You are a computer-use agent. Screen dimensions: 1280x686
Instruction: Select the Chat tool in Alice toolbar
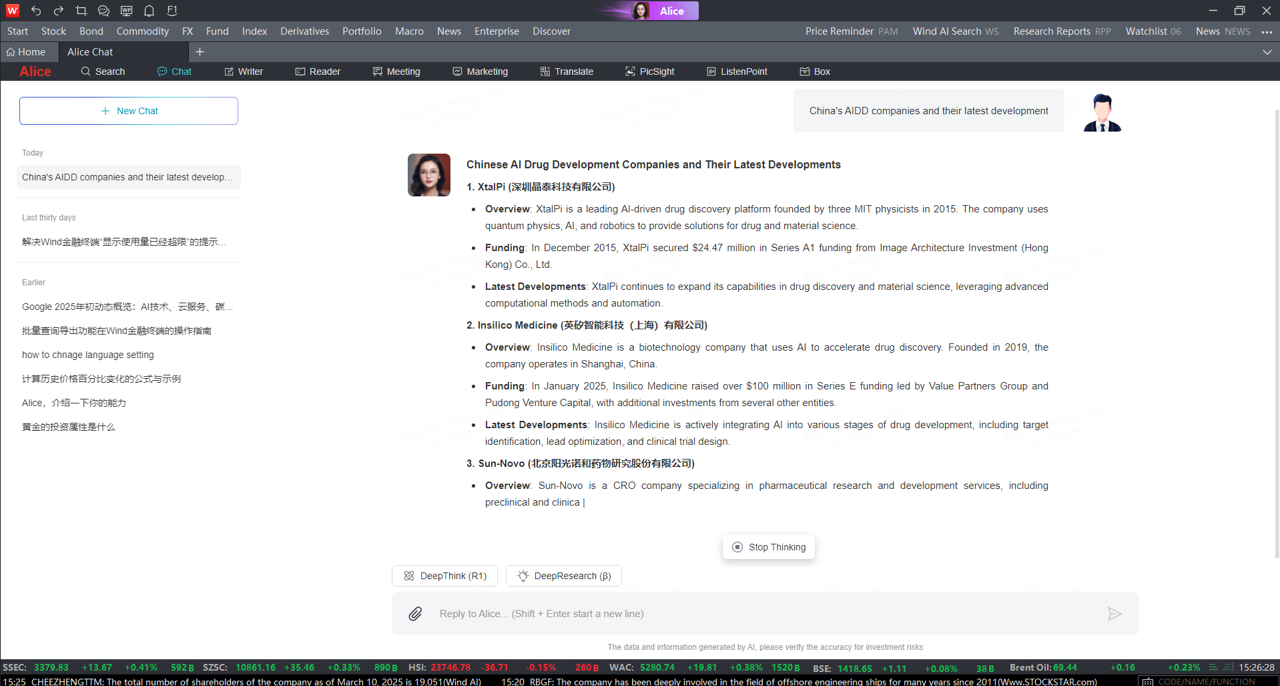(x=174, y=72)
